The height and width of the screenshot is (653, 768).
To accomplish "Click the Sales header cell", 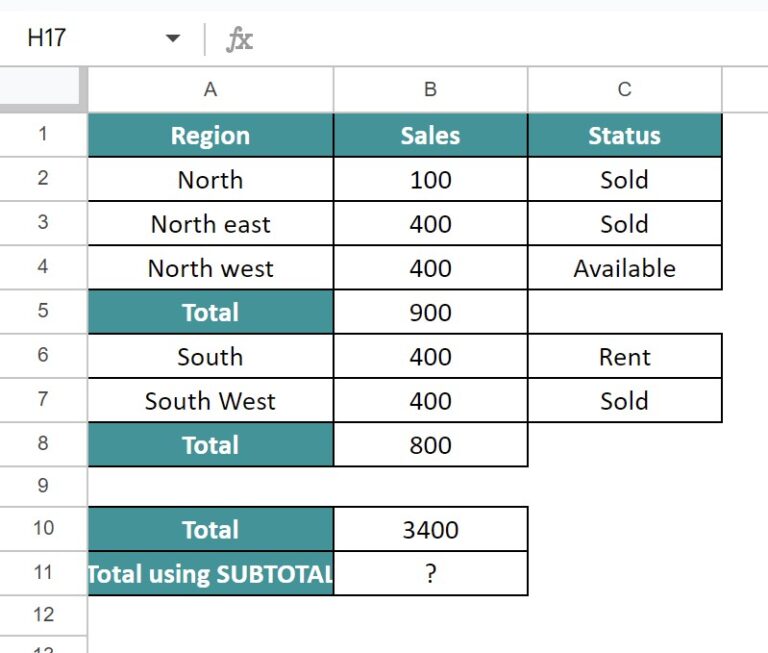I will point(431,135).
